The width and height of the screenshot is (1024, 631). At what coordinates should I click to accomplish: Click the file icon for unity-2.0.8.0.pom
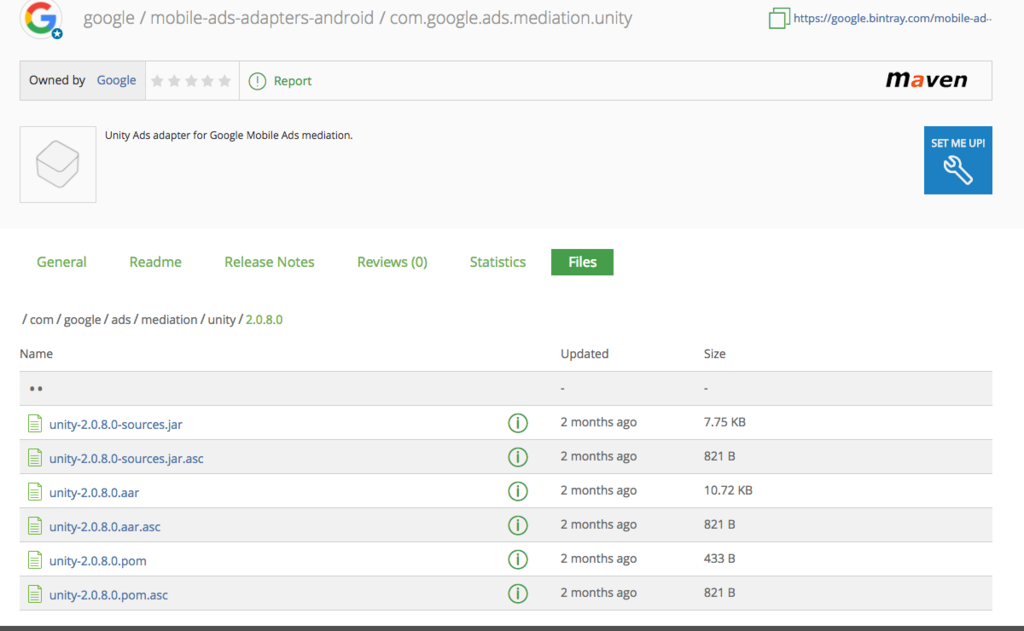point(35,560)
